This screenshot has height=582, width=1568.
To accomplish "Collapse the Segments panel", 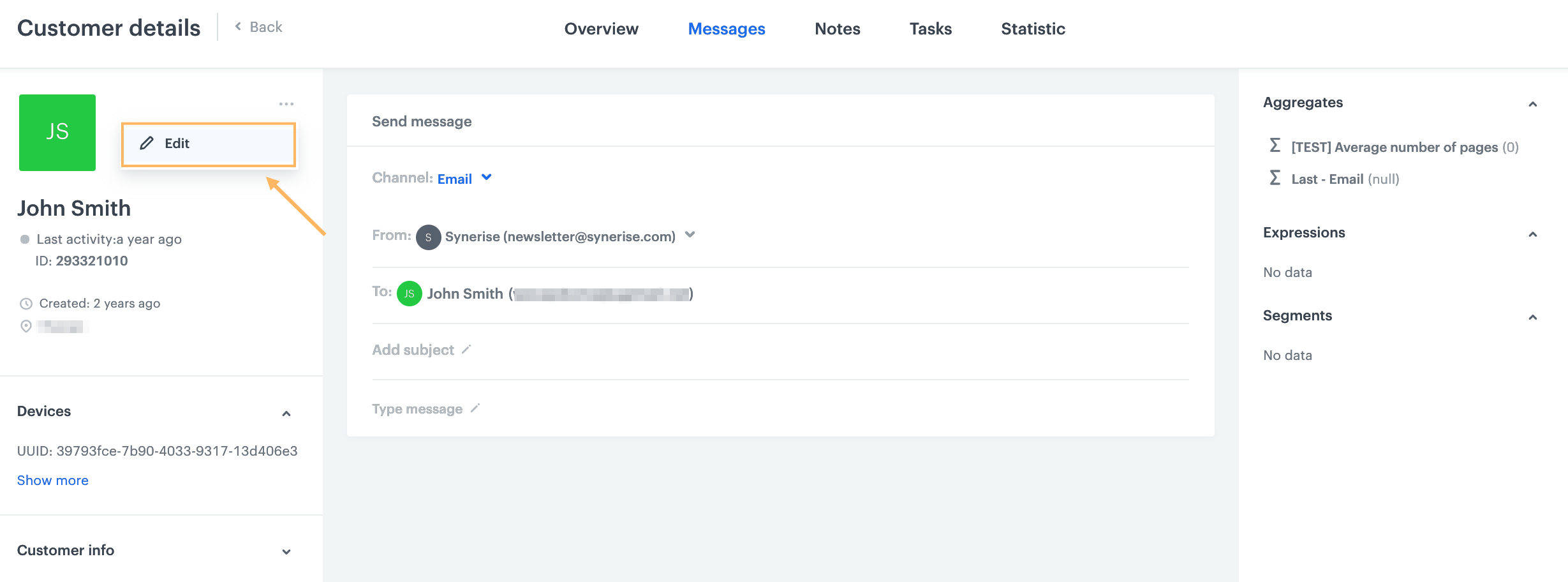I will point(1532,317).
